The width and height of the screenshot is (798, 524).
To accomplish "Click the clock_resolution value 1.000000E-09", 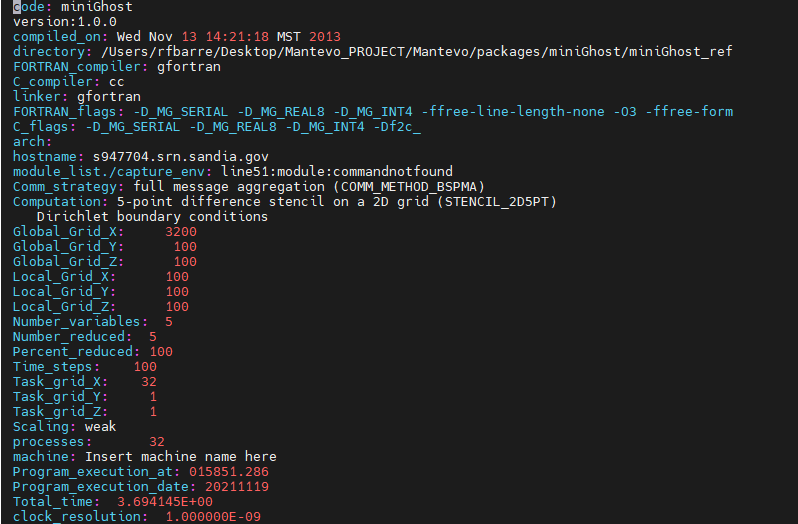I will (213, 516).
